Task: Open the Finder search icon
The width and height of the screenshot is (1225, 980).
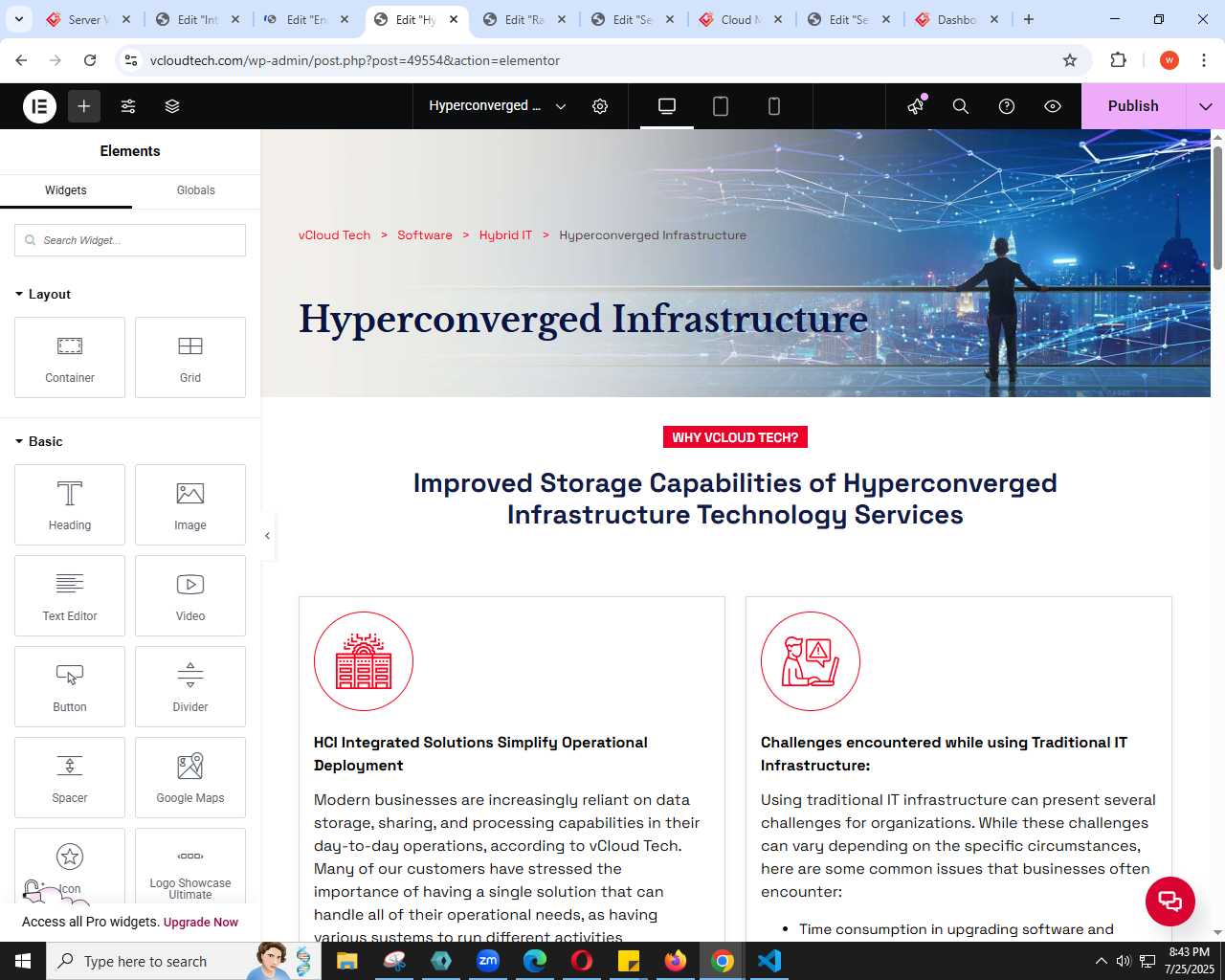Action: coord(961,106)
